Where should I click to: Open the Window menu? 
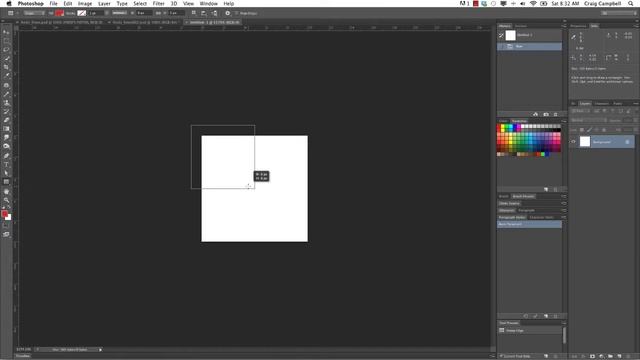[209, 3]
